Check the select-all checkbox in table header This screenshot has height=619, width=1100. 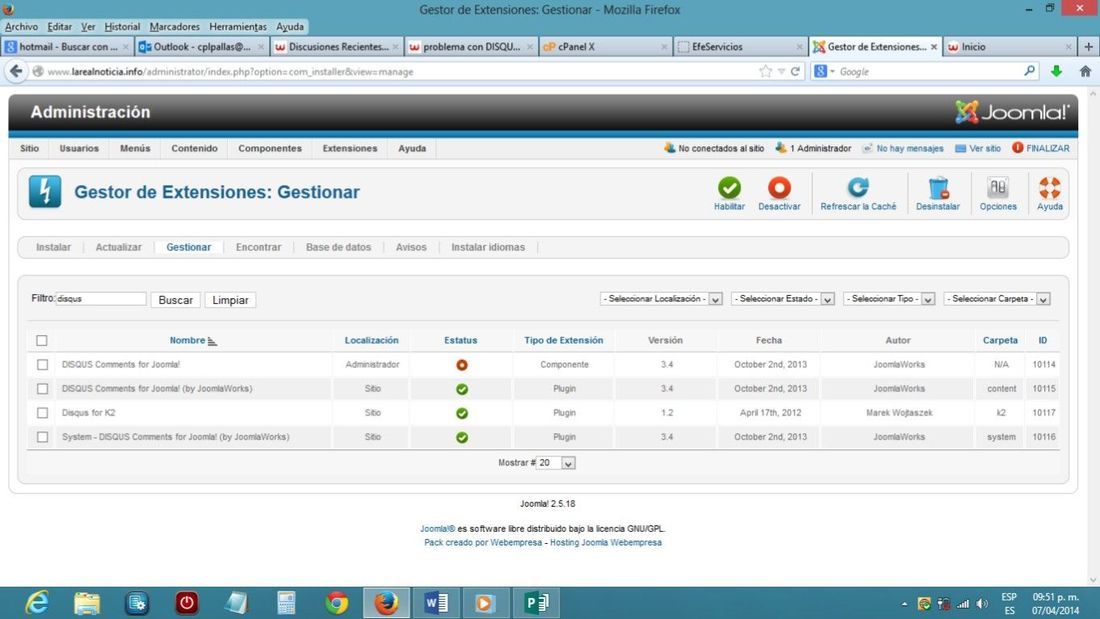coord(42,340)
